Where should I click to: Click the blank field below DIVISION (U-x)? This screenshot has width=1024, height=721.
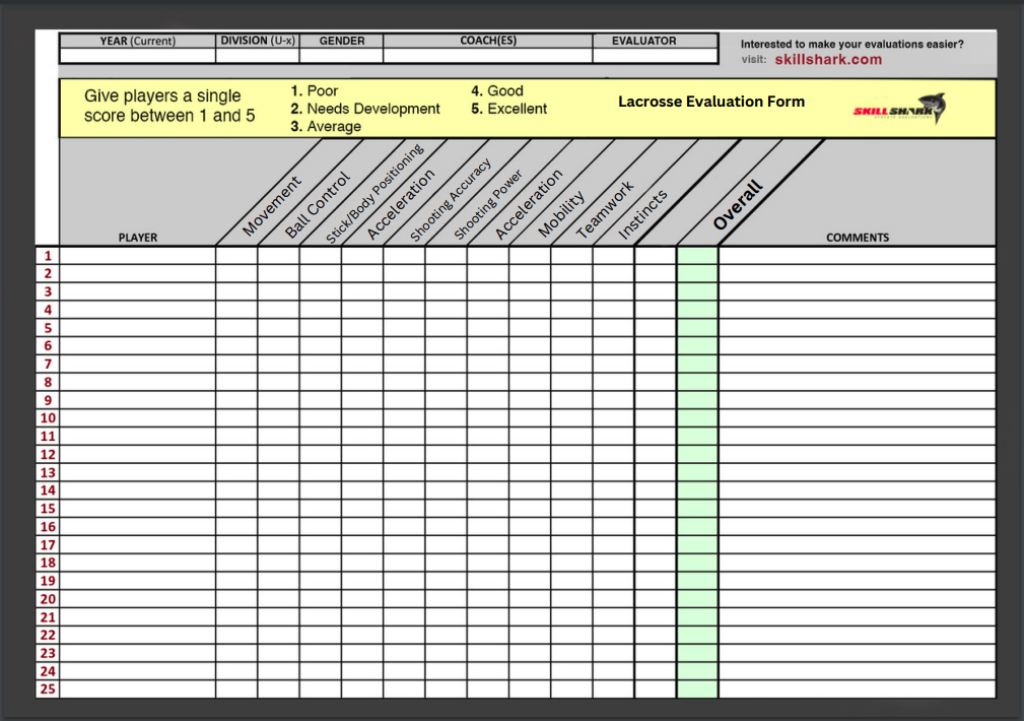[x=257, y=57]
